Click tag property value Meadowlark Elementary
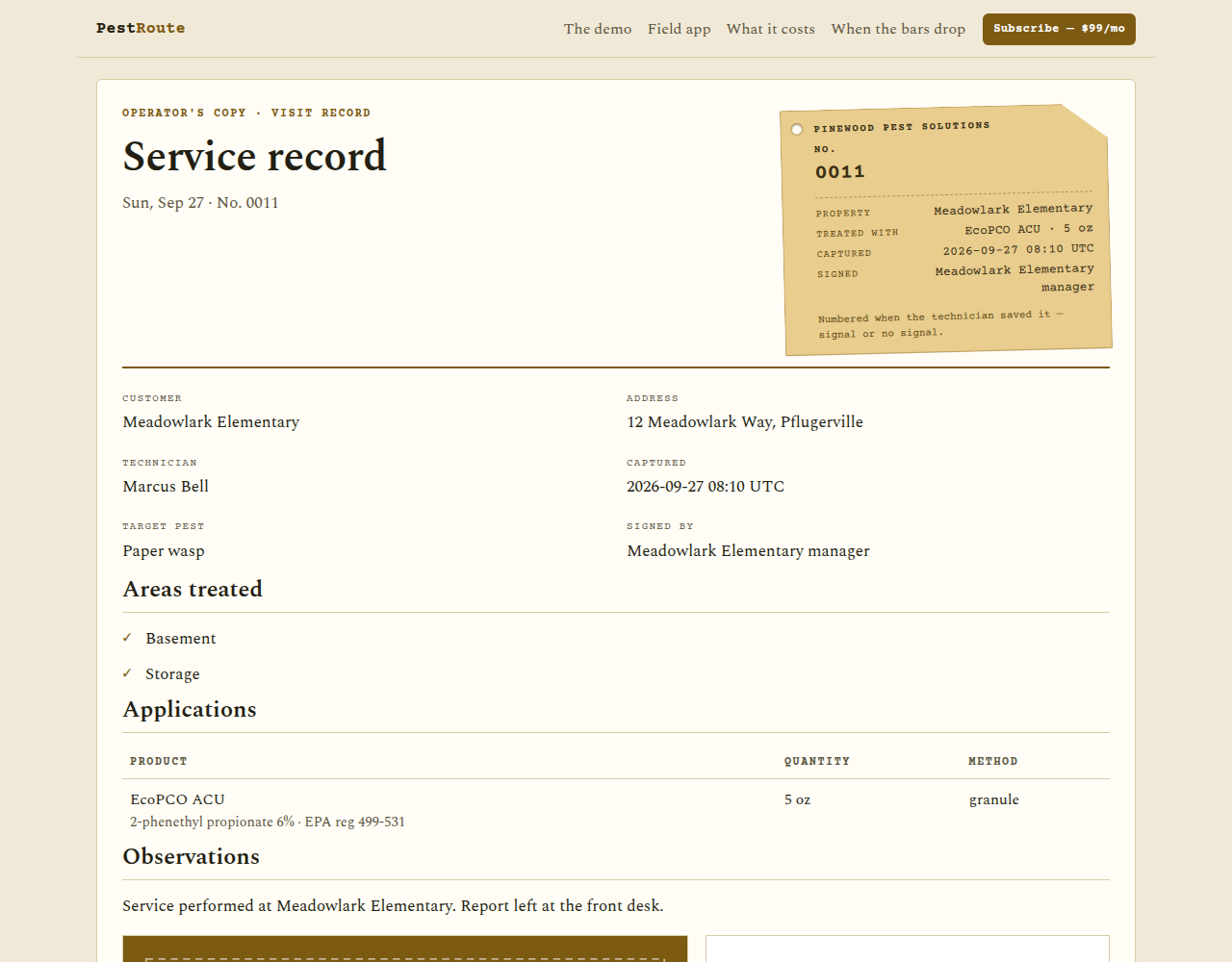The height and width of the screenshot is (962, 1232). coord(1014,209)
